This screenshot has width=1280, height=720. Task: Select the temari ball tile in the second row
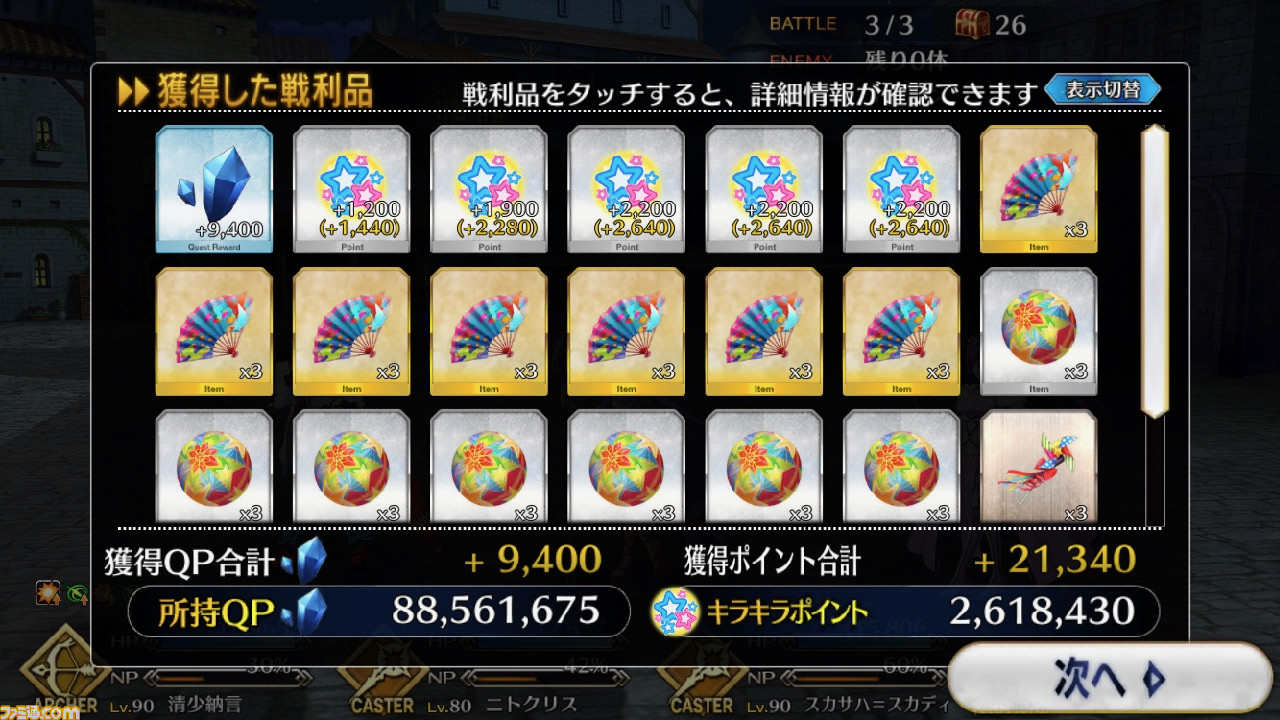(1038, 331)
